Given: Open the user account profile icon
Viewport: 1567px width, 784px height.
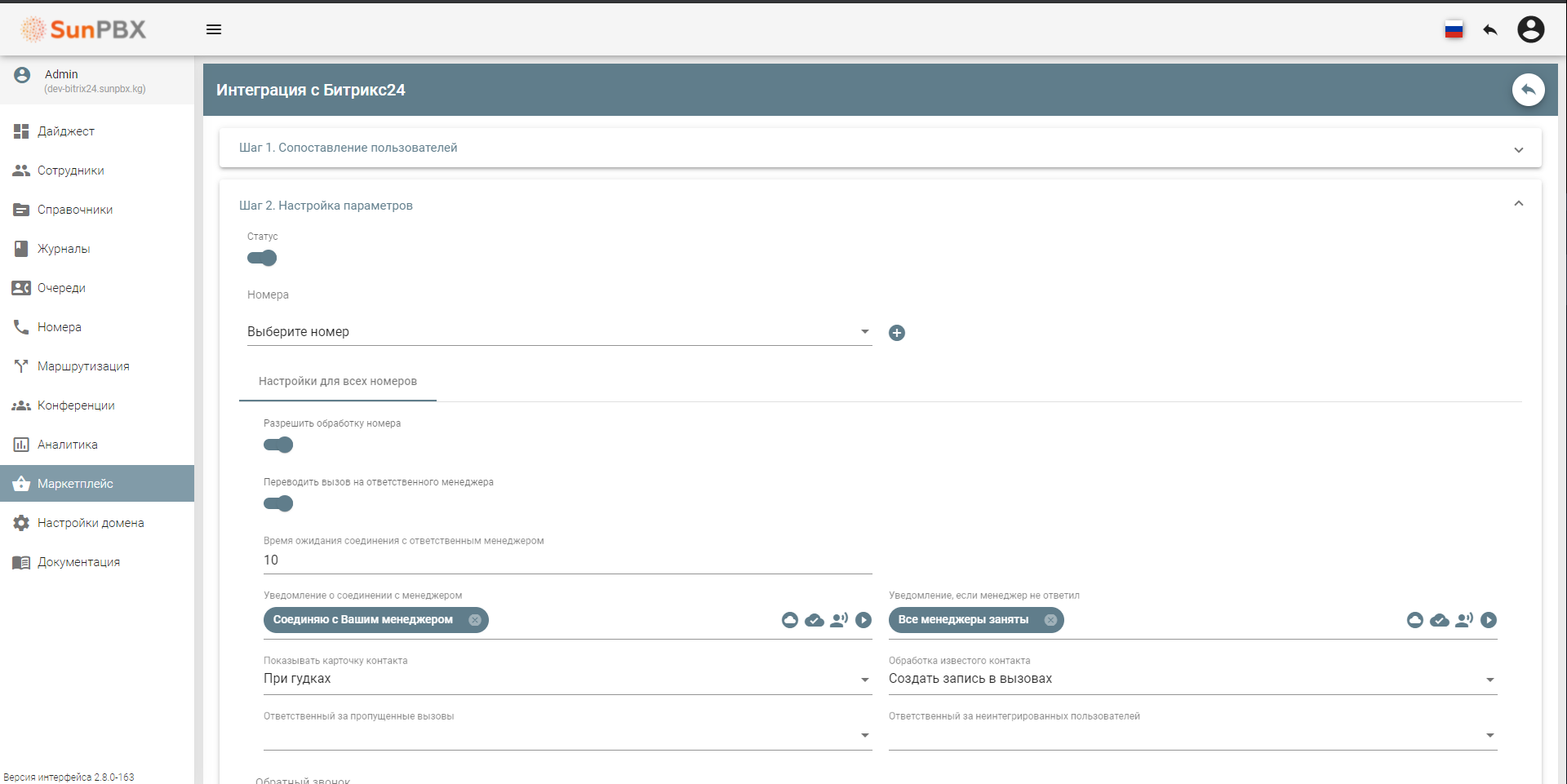Looking at the screenshot, I should tap(1530, 29).
